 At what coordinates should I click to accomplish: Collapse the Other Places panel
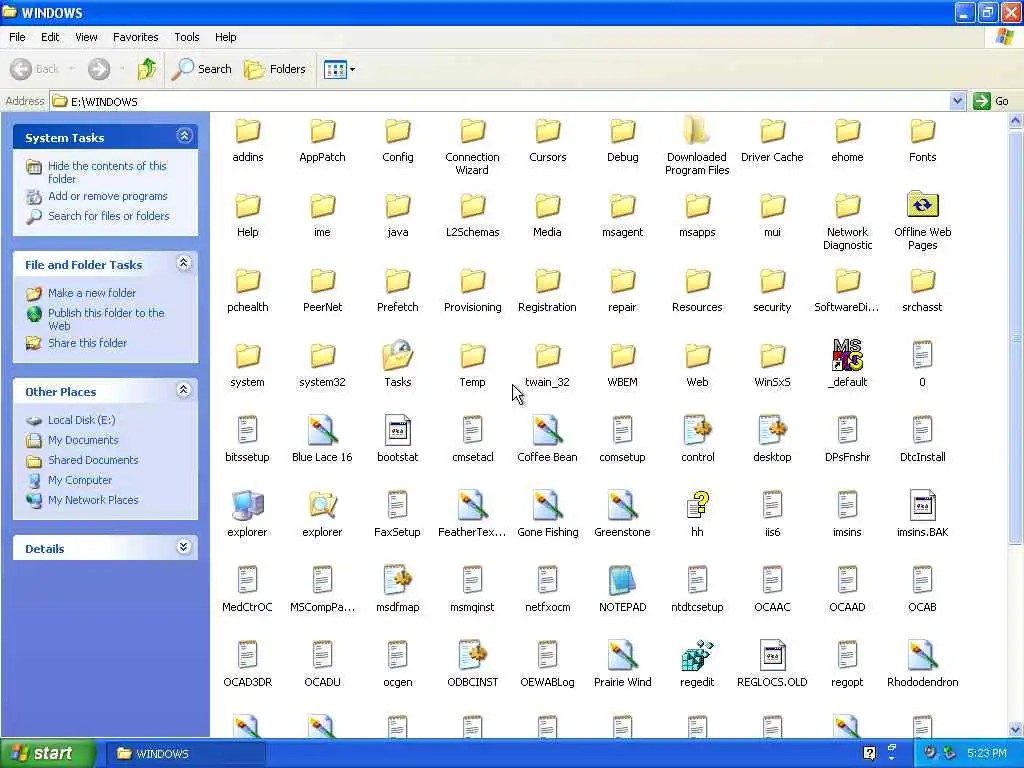184,391
